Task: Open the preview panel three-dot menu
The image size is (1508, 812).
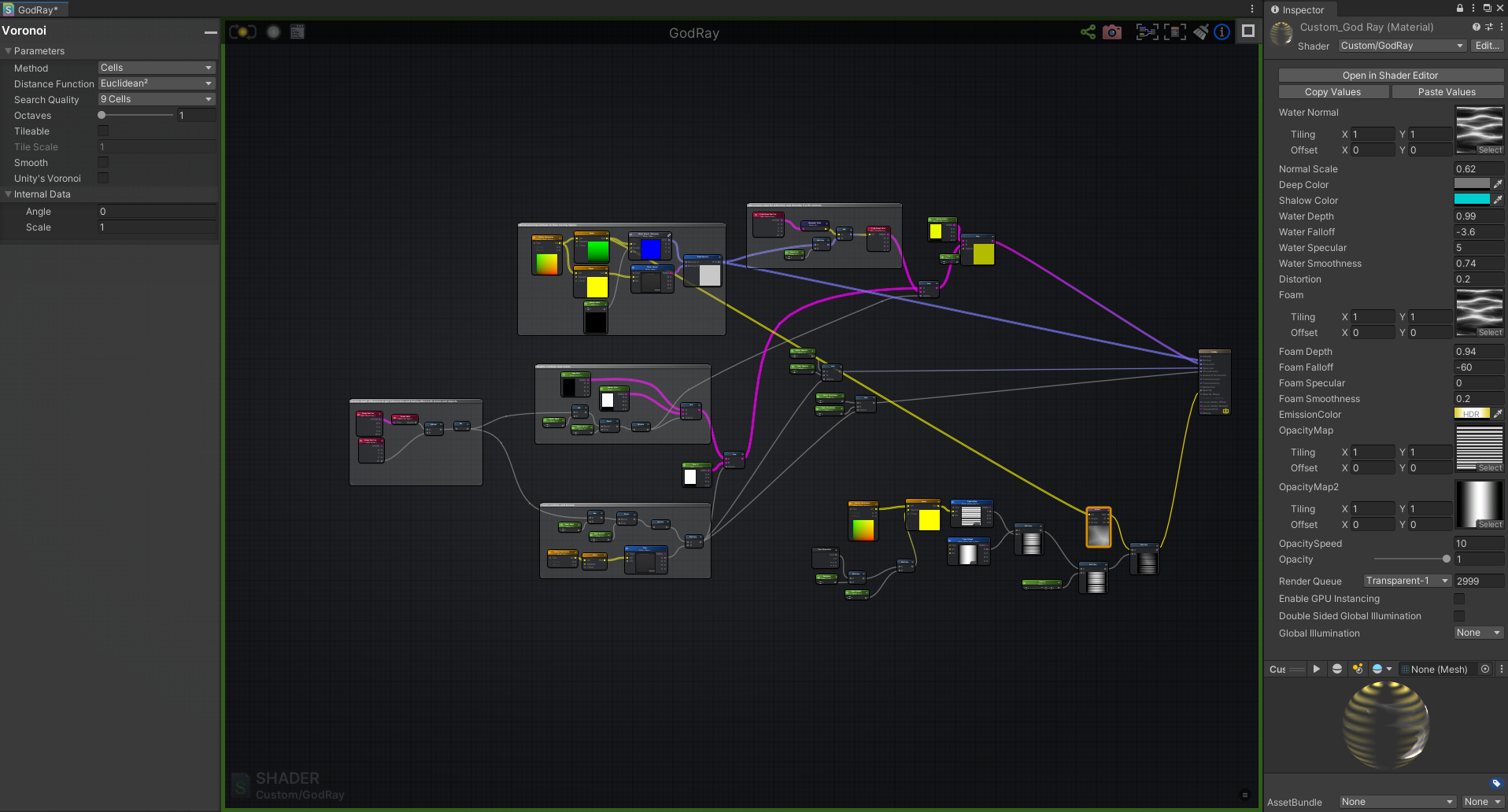Action: click(x=1501, y=669)
